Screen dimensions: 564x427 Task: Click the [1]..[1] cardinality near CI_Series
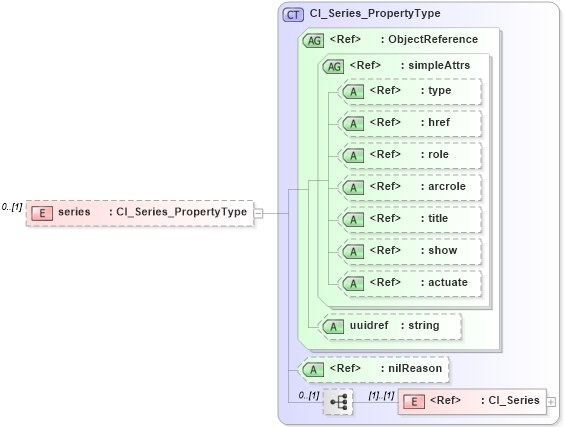tap(381, 395)
